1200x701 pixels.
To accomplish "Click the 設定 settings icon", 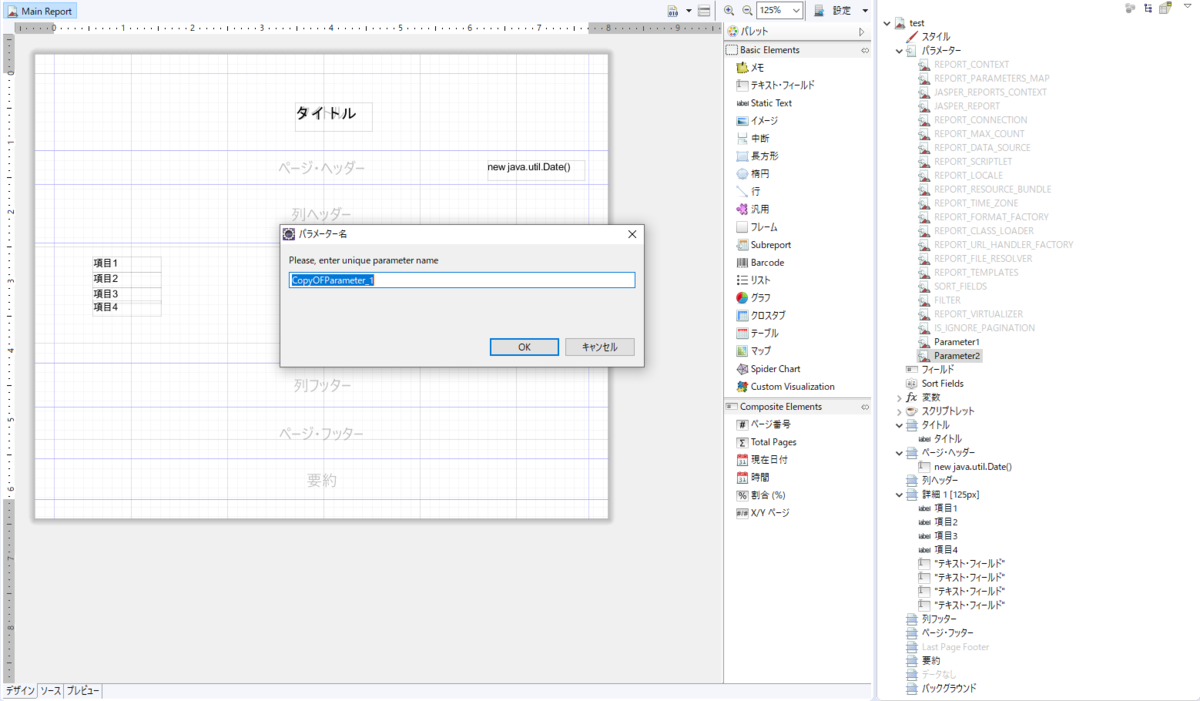I will pos(819,10).
